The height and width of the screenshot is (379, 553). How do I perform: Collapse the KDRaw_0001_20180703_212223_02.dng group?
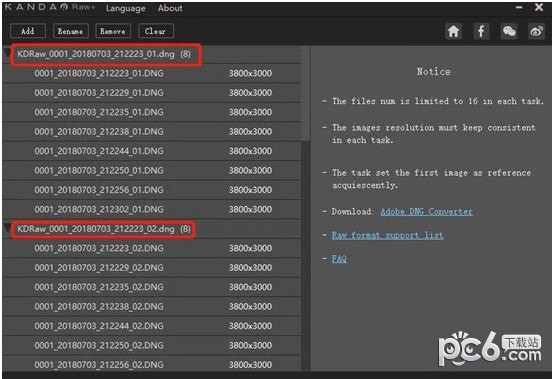tap(7, 229)
